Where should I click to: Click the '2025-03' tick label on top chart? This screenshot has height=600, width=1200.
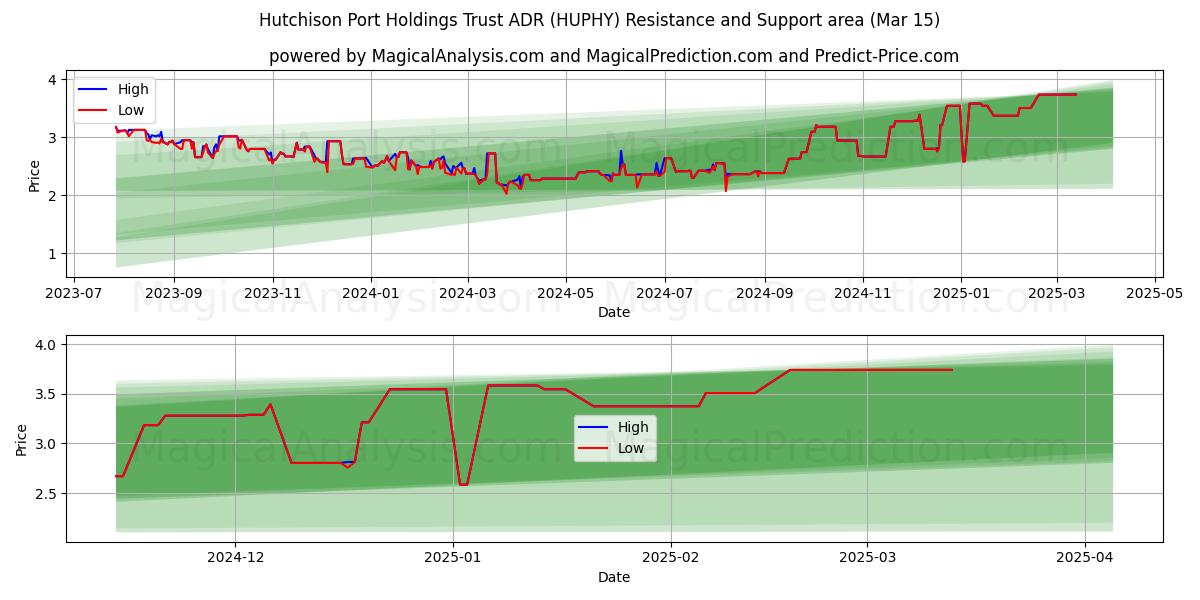1056,294
